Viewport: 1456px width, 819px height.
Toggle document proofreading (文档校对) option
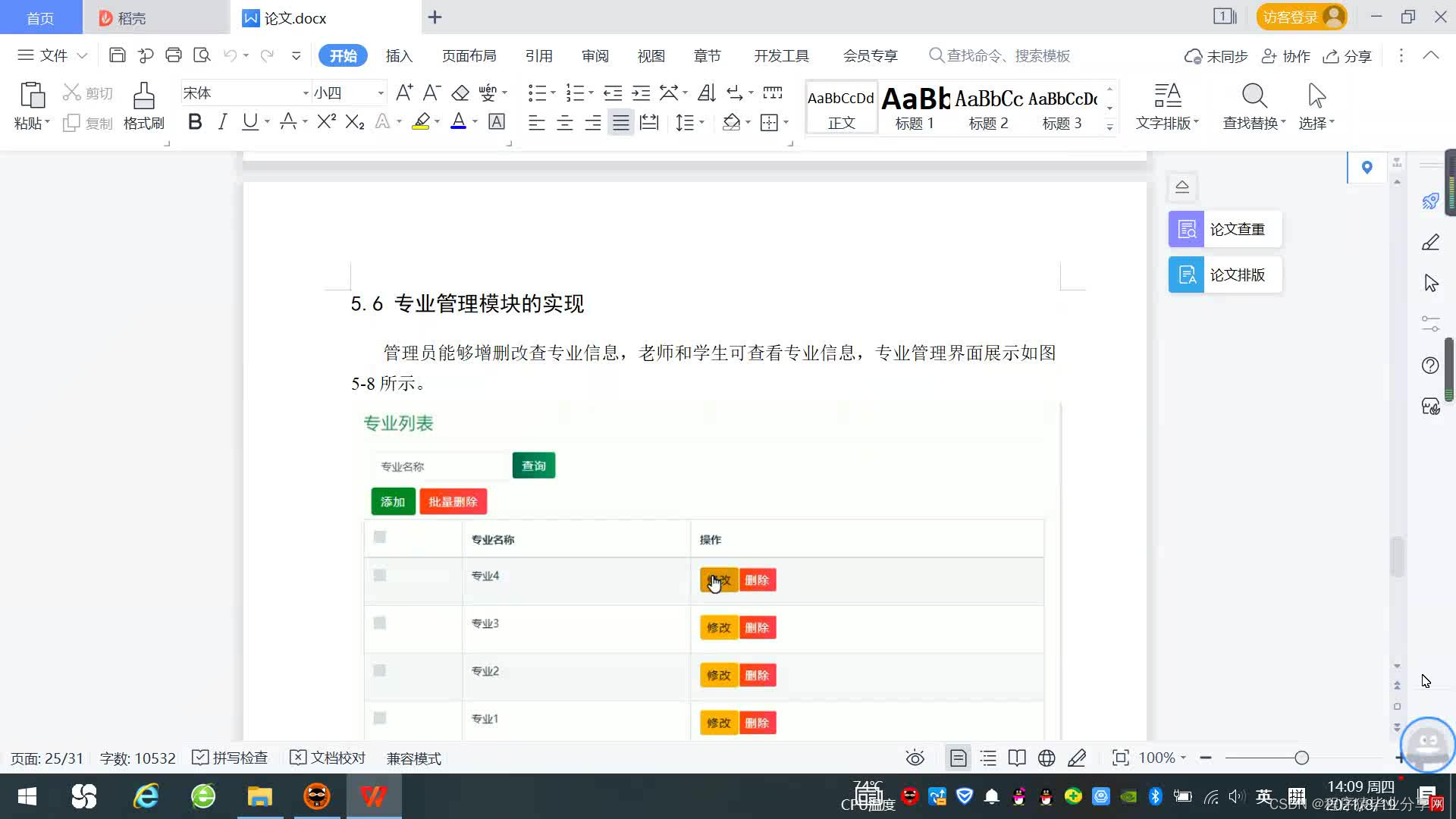point(328,758)
